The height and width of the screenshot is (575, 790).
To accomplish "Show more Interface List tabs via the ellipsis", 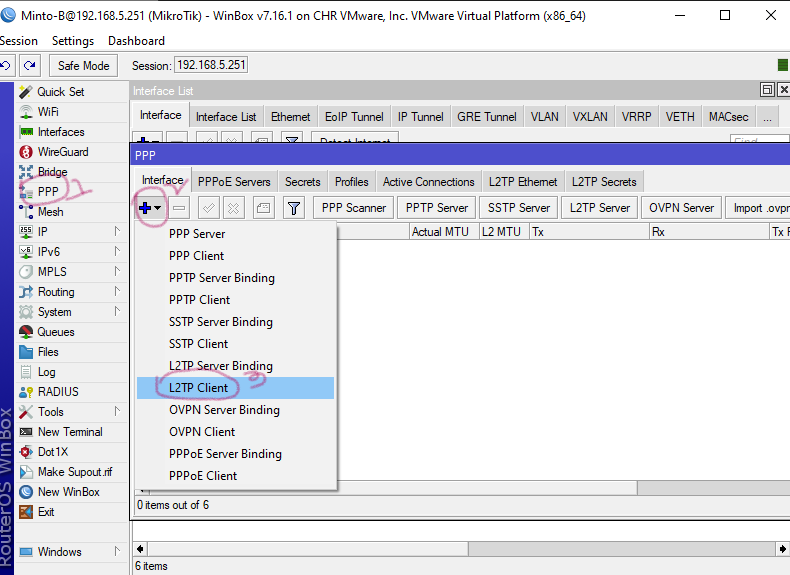I will (x=767, y=117).
